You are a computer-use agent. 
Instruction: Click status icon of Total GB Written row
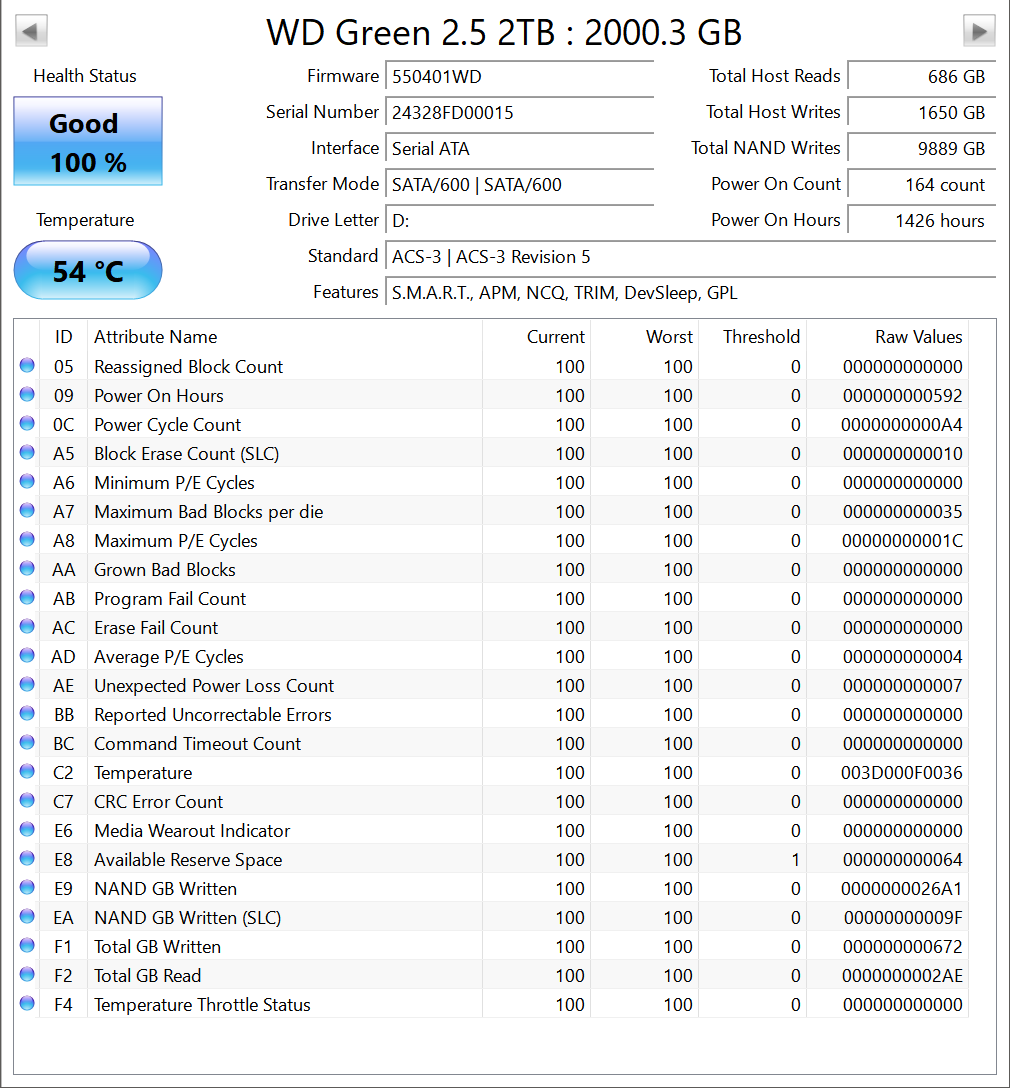(x=27, y=945)
